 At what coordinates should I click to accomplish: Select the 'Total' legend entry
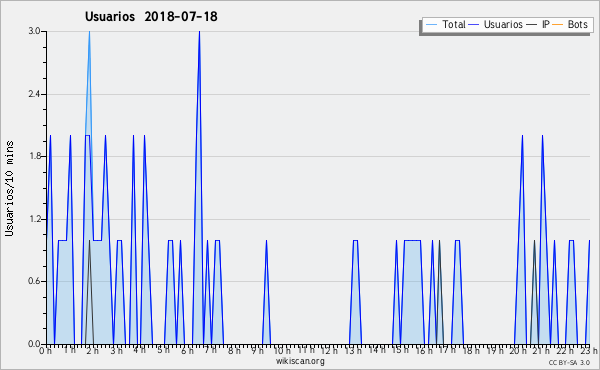tap(445, 24)
